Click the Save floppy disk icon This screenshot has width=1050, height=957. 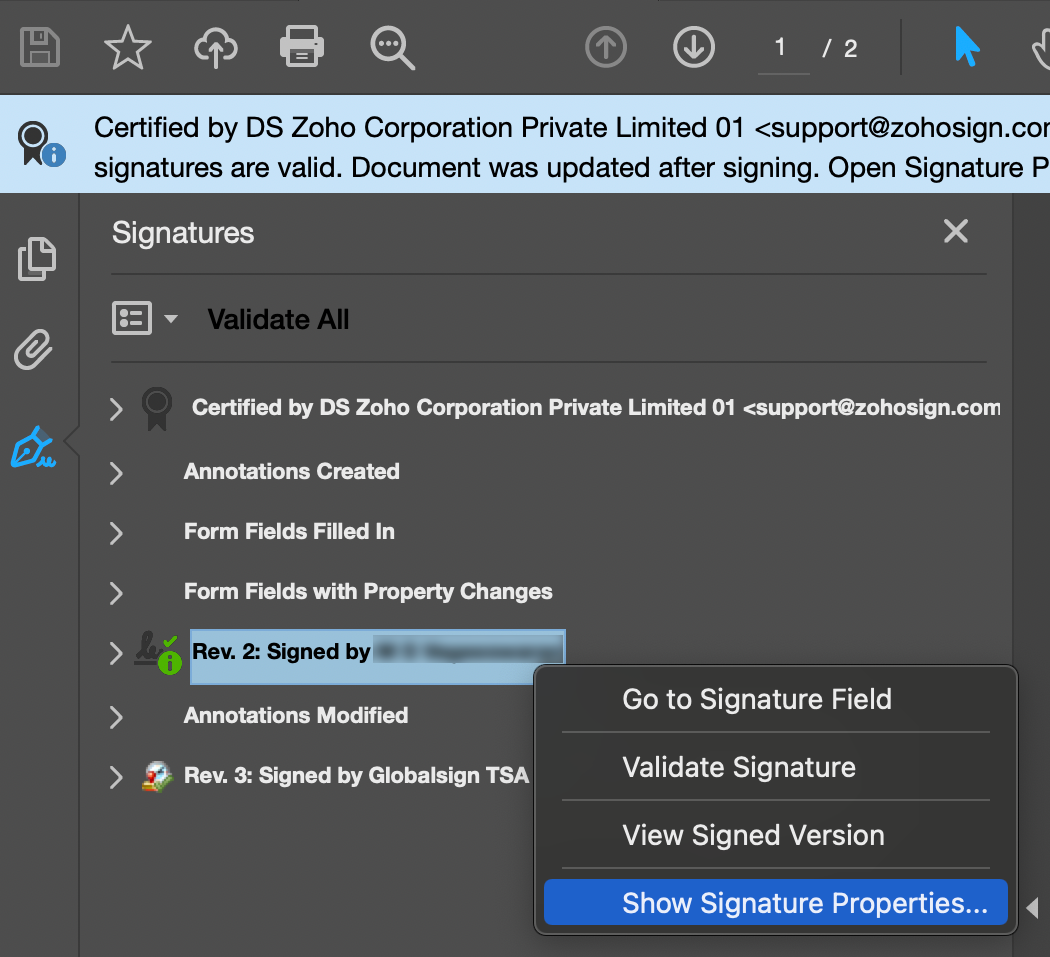pos(40,47)
